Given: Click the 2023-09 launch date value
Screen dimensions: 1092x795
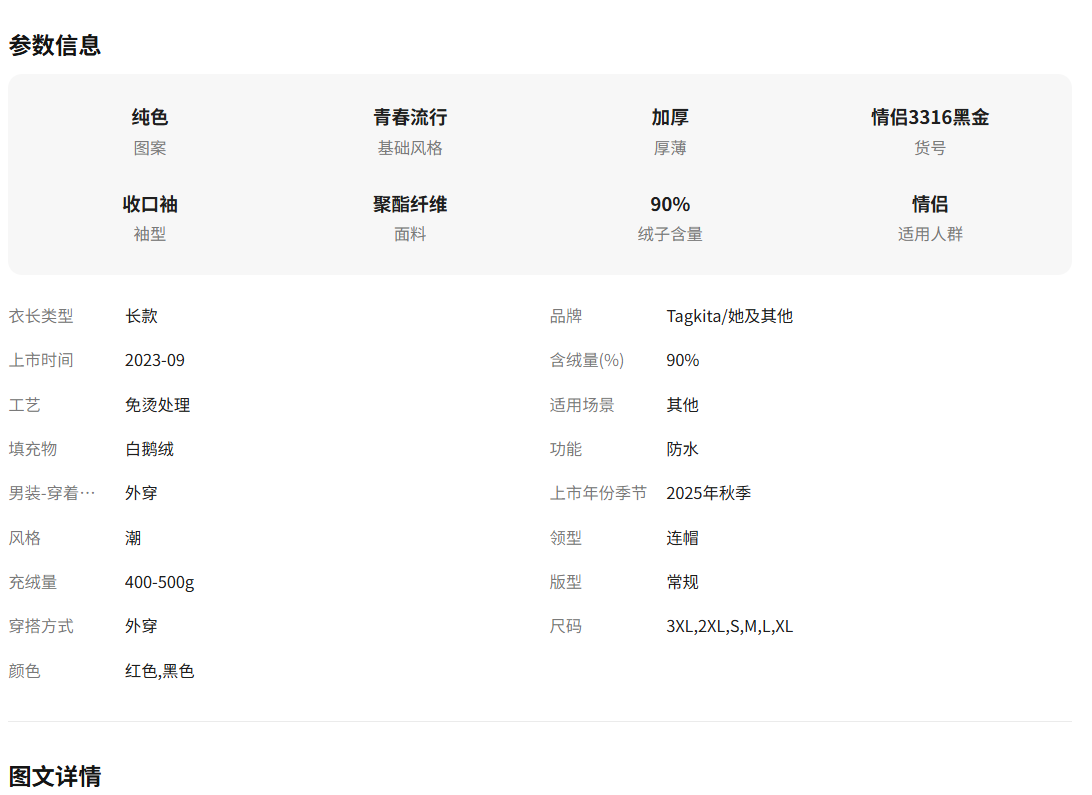Looking at the screenshot, I should (x=155, y=360).
